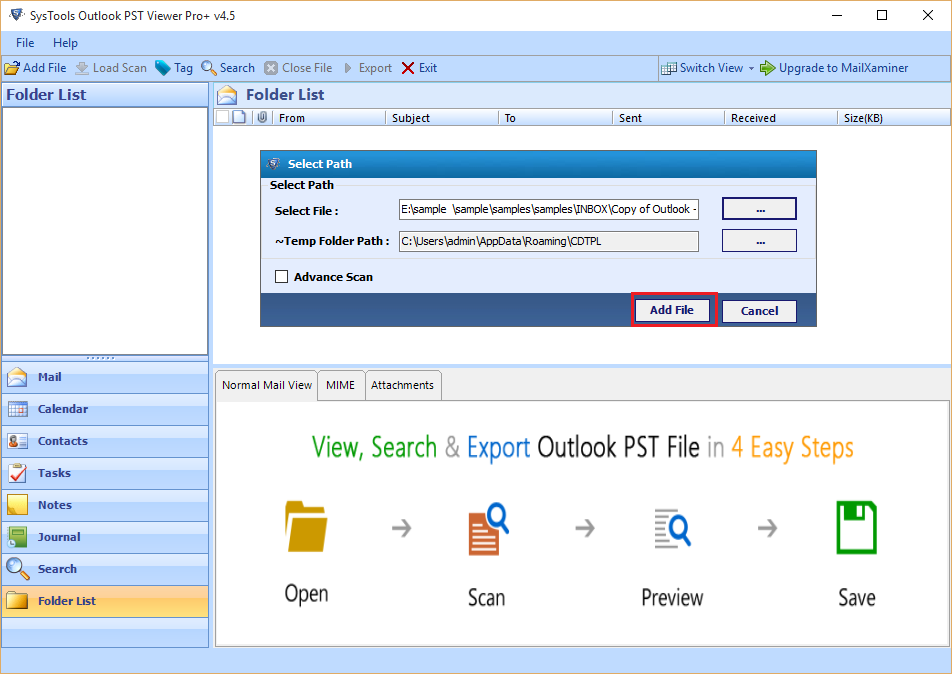This screenshot has height=674, width=952.
Task: Switch to the Attachments tab
Action: click(x=403, y=385)
